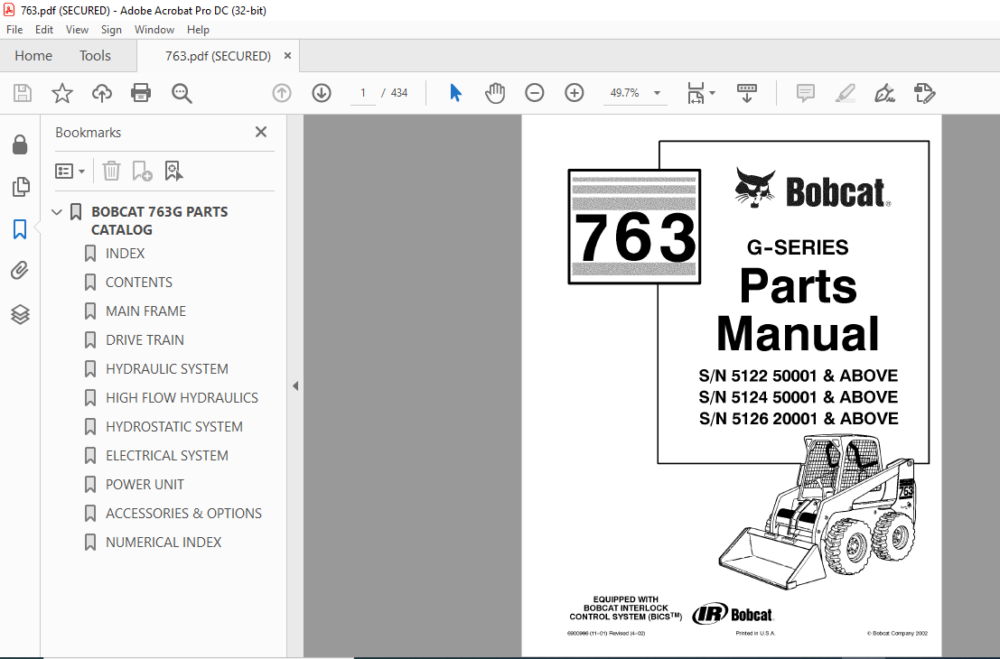Viewport: 1000px width, 659px height.
Task: Open the INDEX bookmark
Action: click(125, 253)
